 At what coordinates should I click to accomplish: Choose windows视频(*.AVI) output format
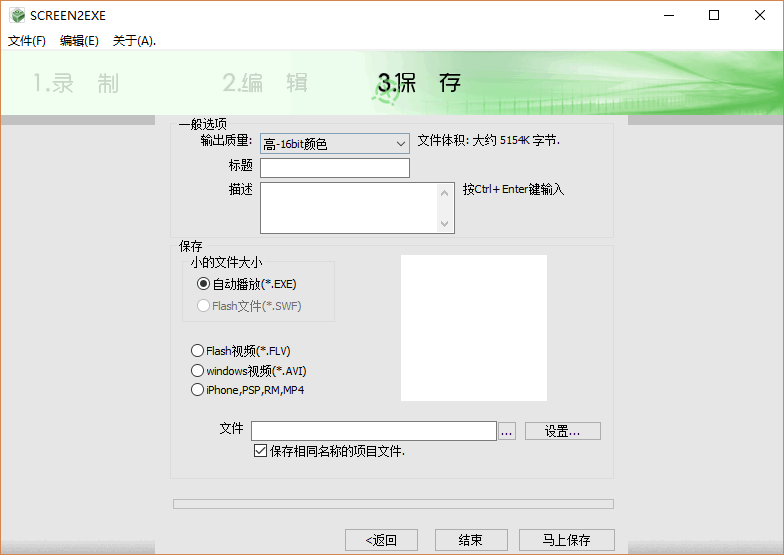pyautogui.click(x=248, y=371)
